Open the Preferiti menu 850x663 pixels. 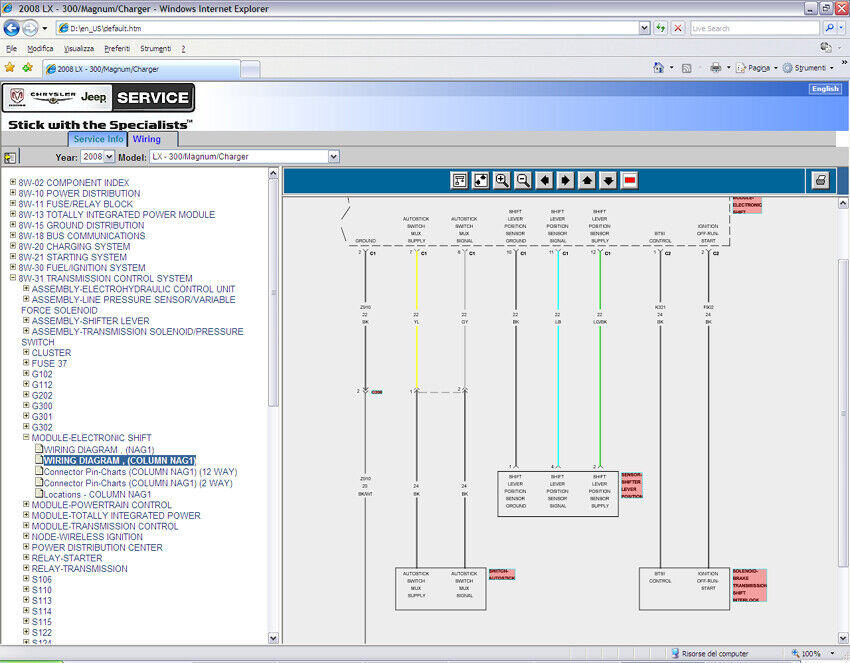tap(117, 48)
